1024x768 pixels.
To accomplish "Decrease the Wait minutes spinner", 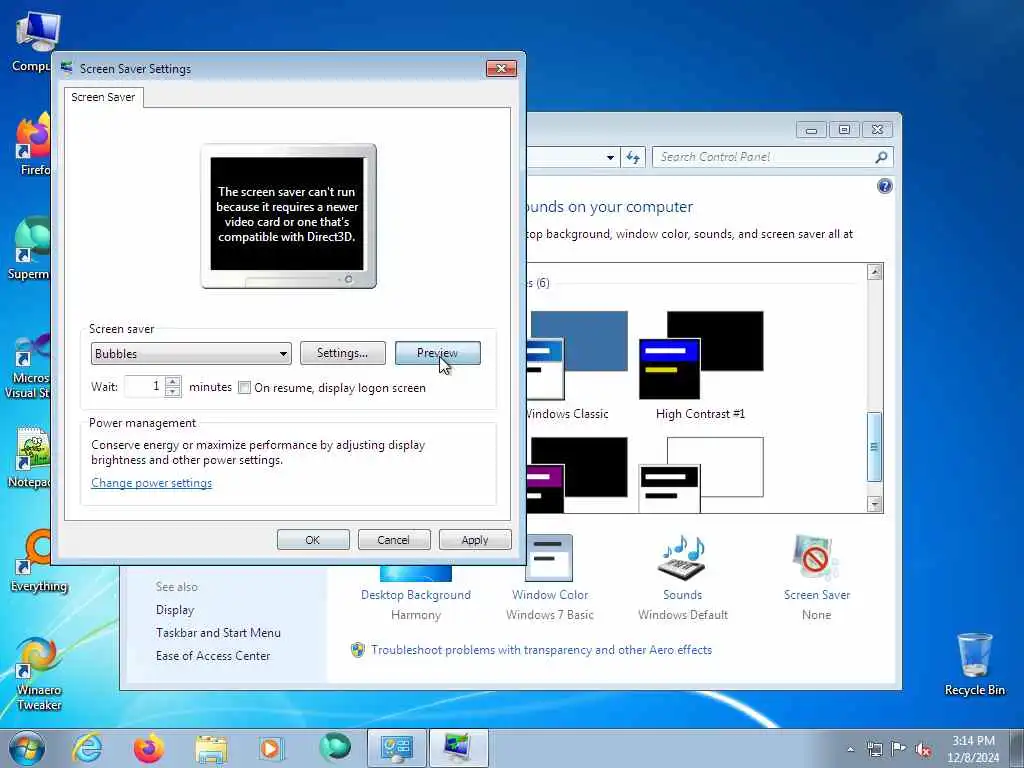I will coord(172,392).
